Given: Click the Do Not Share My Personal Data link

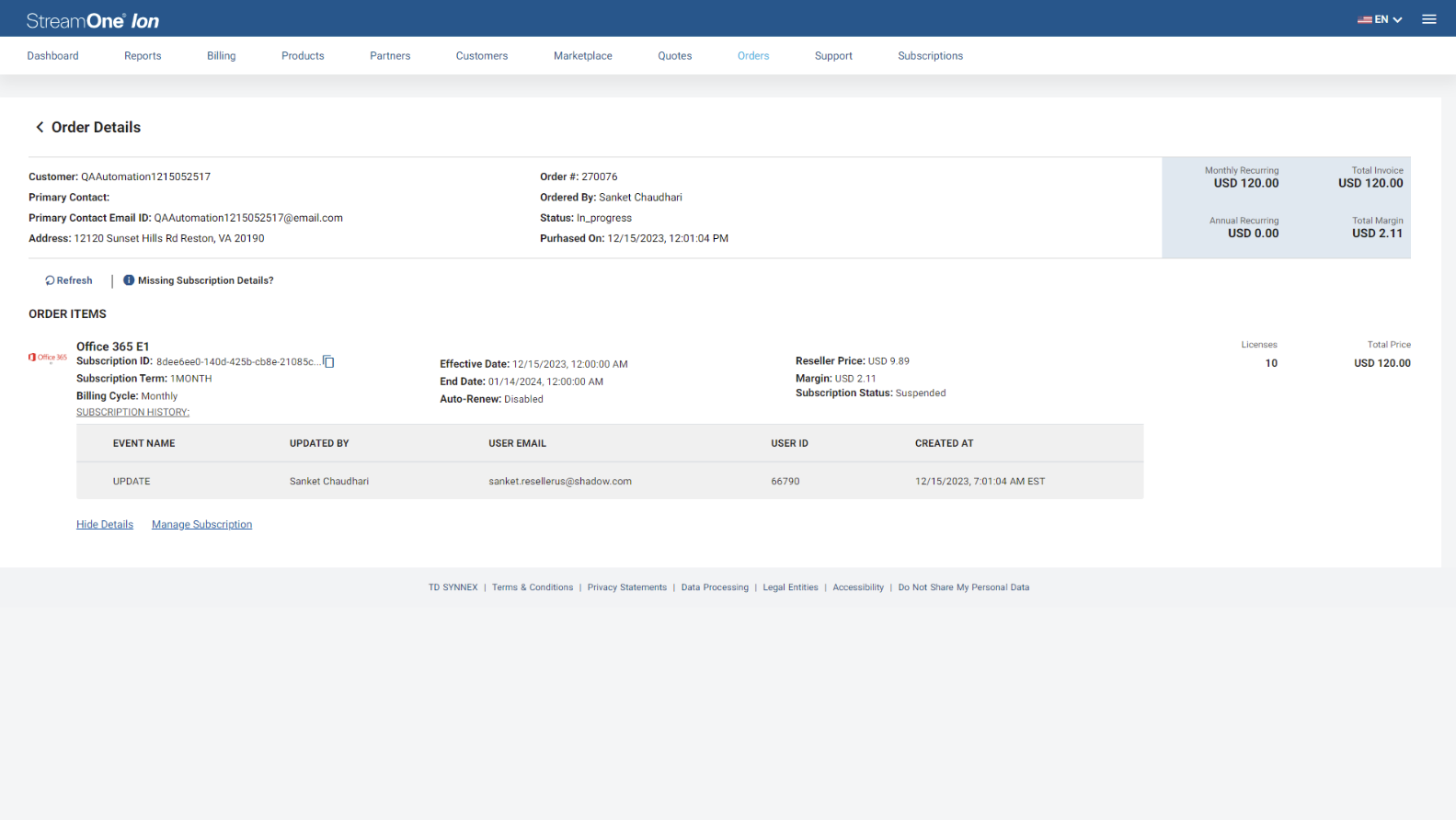Looking at the screenshot, I should tap(963, 587).
